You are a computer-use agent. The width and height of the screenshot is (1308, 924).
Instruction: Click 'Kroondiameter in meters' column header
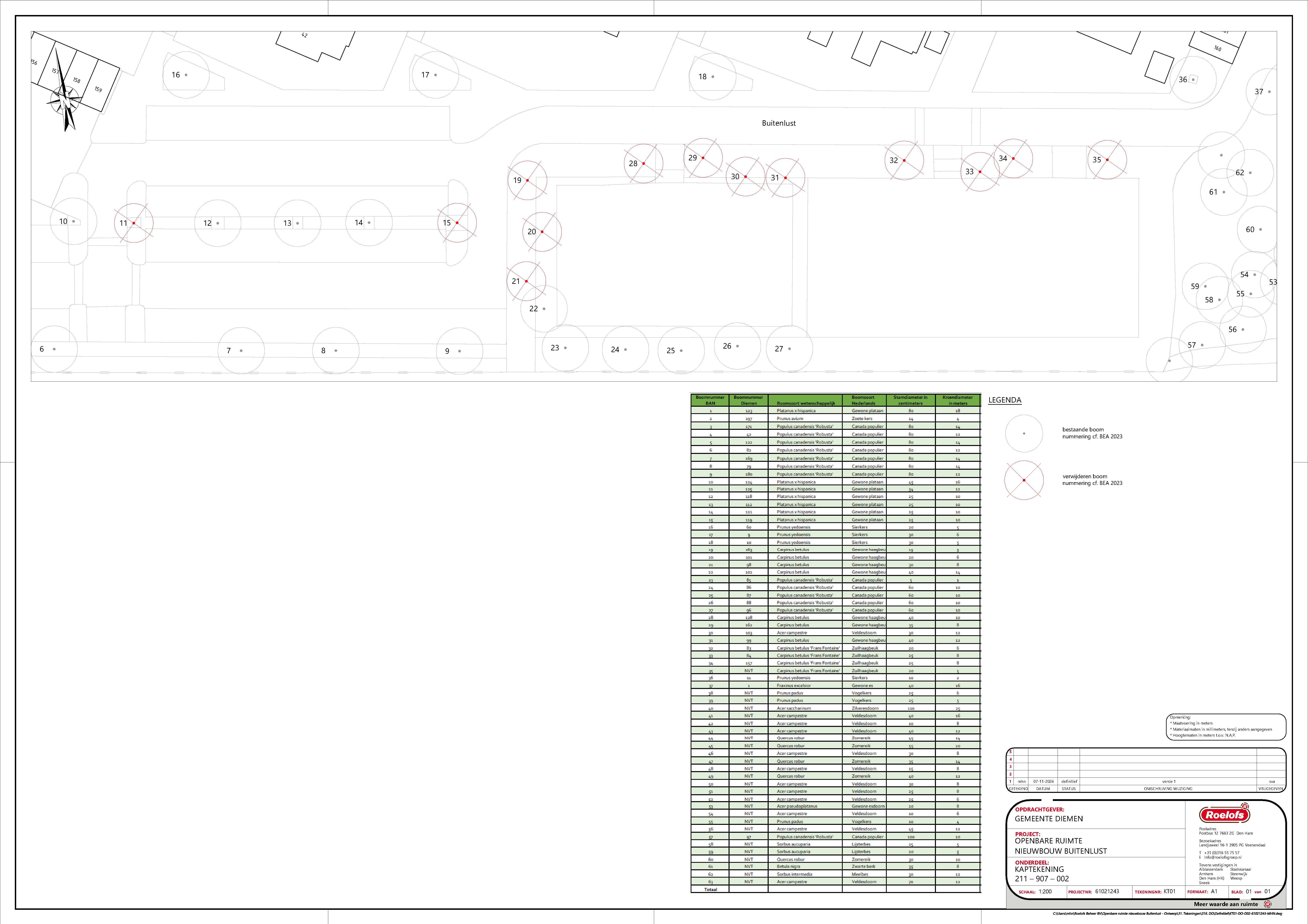point(958,401)
